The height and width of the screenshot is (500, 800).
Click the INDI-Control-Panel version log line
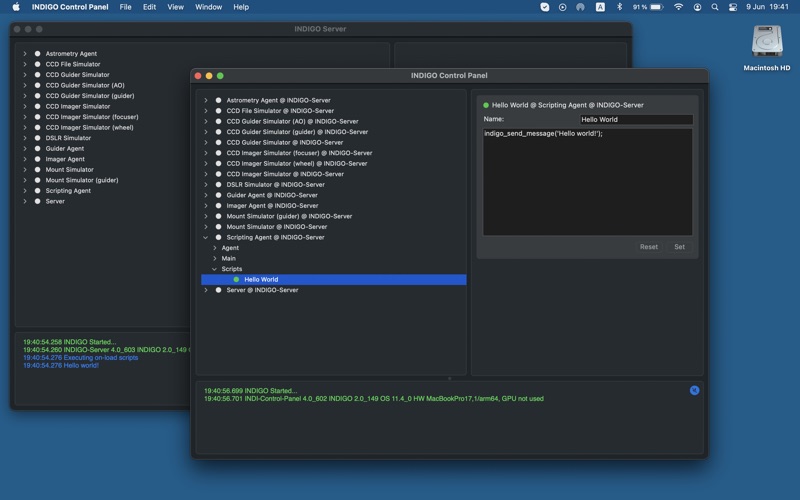(x=374, y=398)
